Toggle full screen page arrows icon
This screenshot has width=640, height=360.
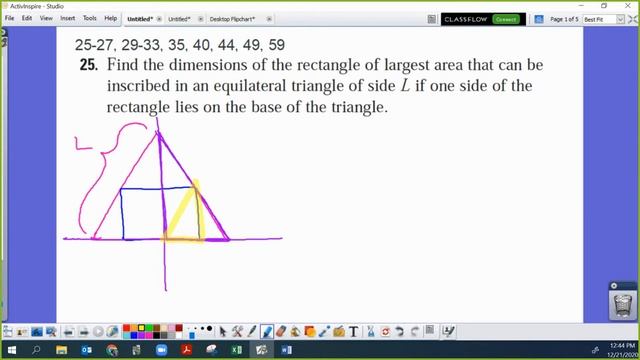click(x=633, y=19)
